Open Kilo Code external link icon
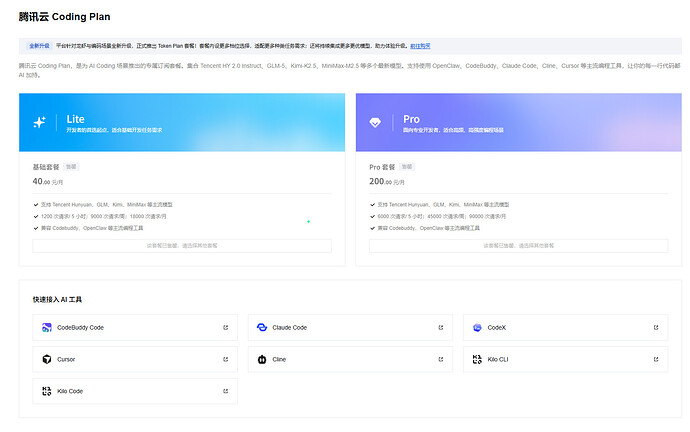 (x=225, y=391)
